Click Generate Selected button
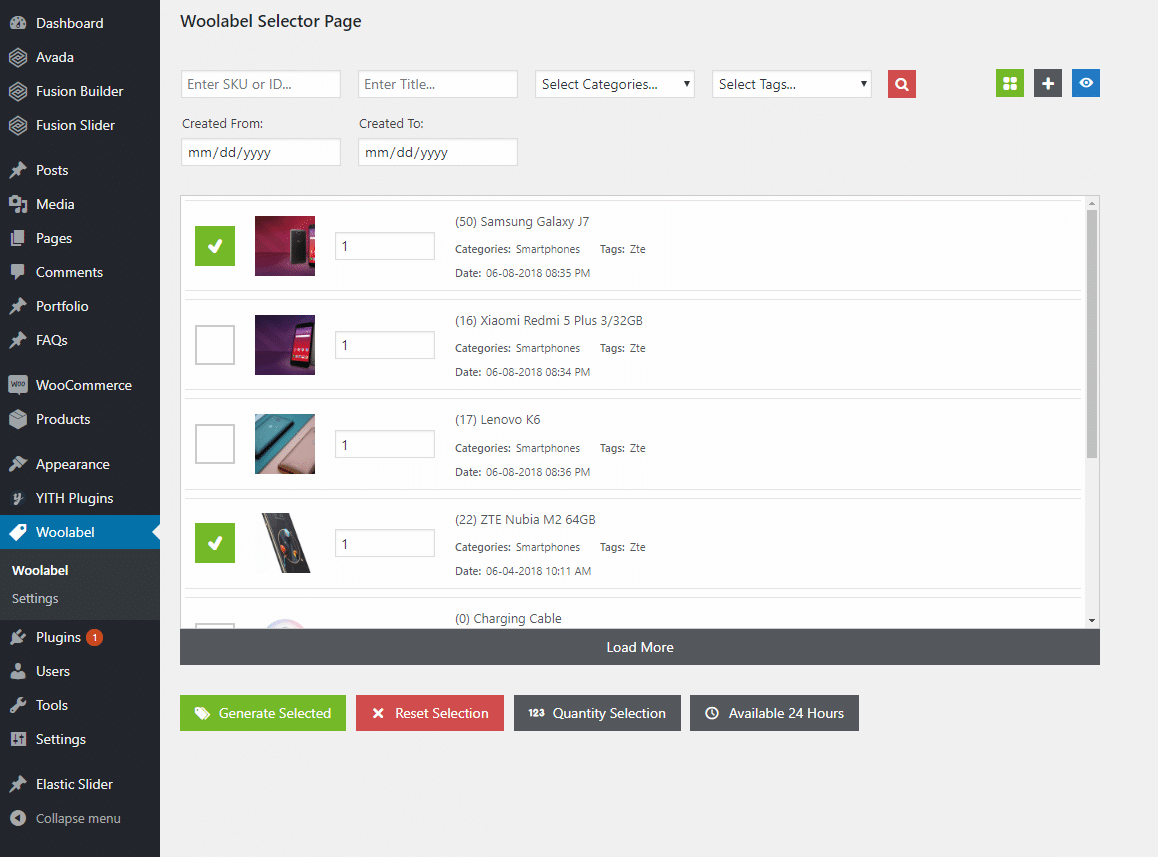 pos(263,713)
